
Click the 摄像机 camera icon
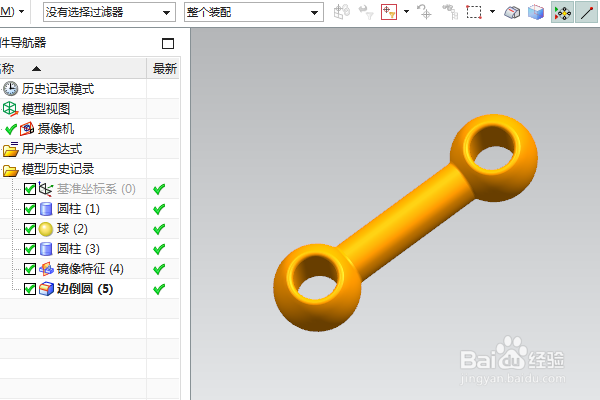point(27,129)
